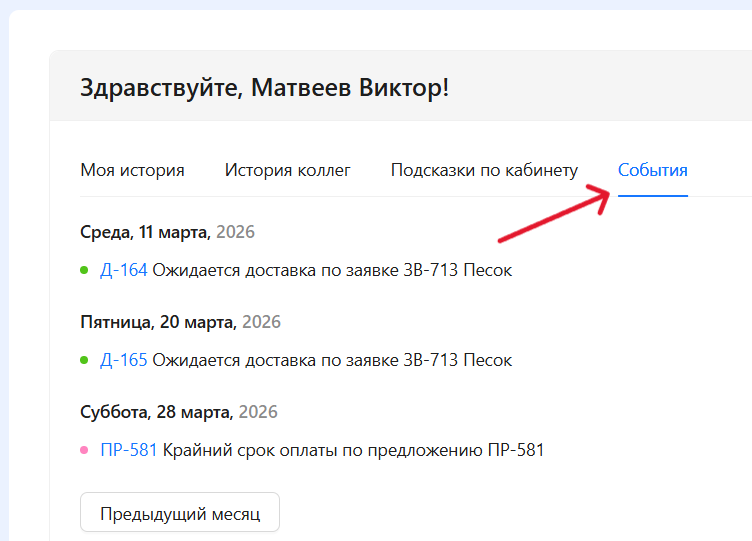Image resolution: width=752 pixels, height=541 pixels.
Task: Click the green status dot next to Д-165
Action: 84,360
